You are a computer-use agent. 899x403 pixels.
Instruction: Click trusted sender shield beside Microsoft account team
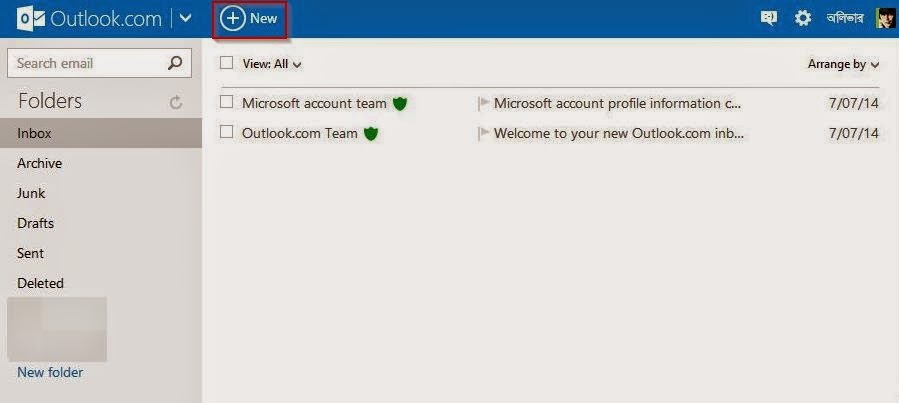click(x=400, y=104)
